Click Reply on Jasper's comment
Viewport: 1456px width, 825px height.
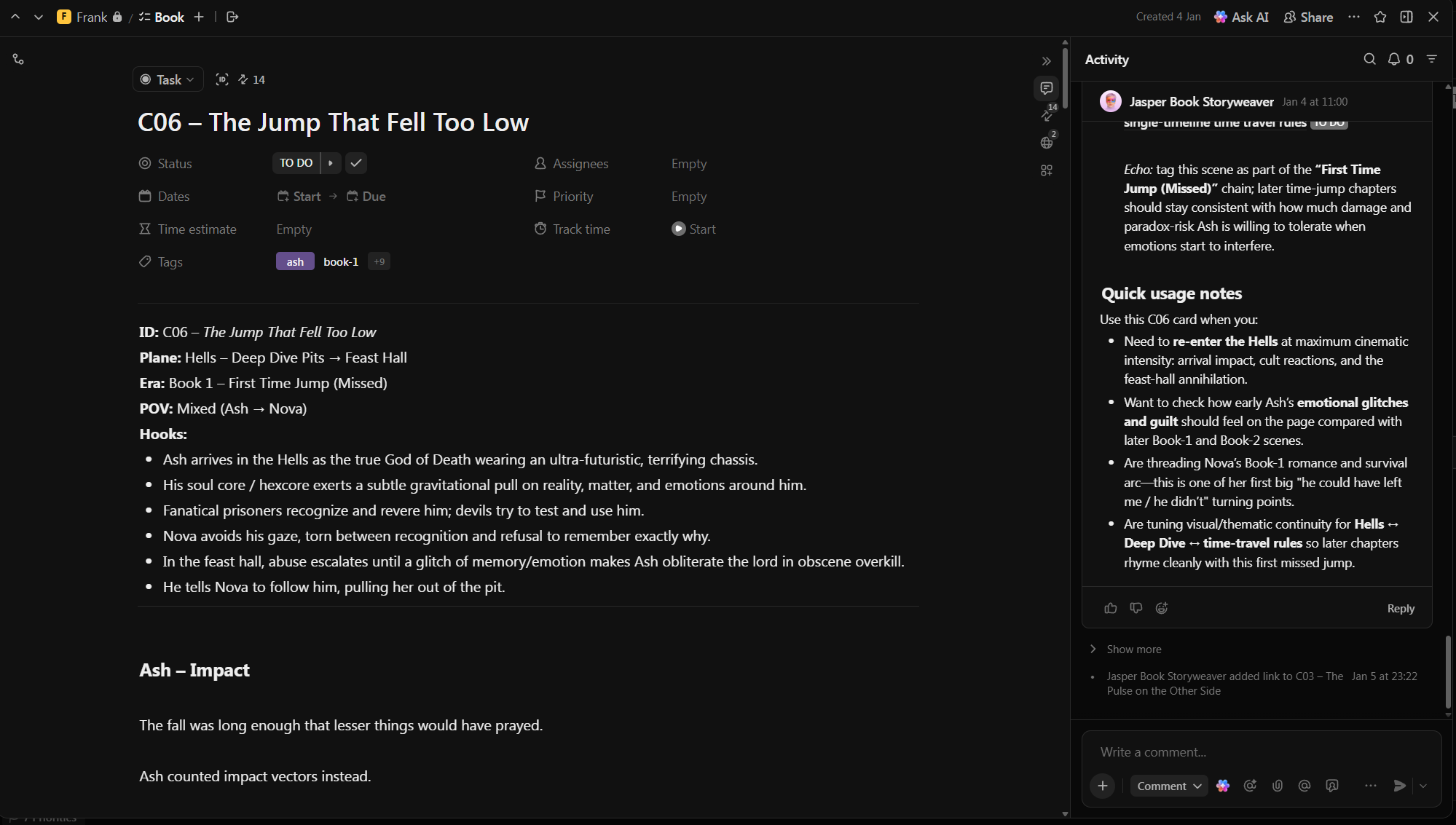point(1401,608)
